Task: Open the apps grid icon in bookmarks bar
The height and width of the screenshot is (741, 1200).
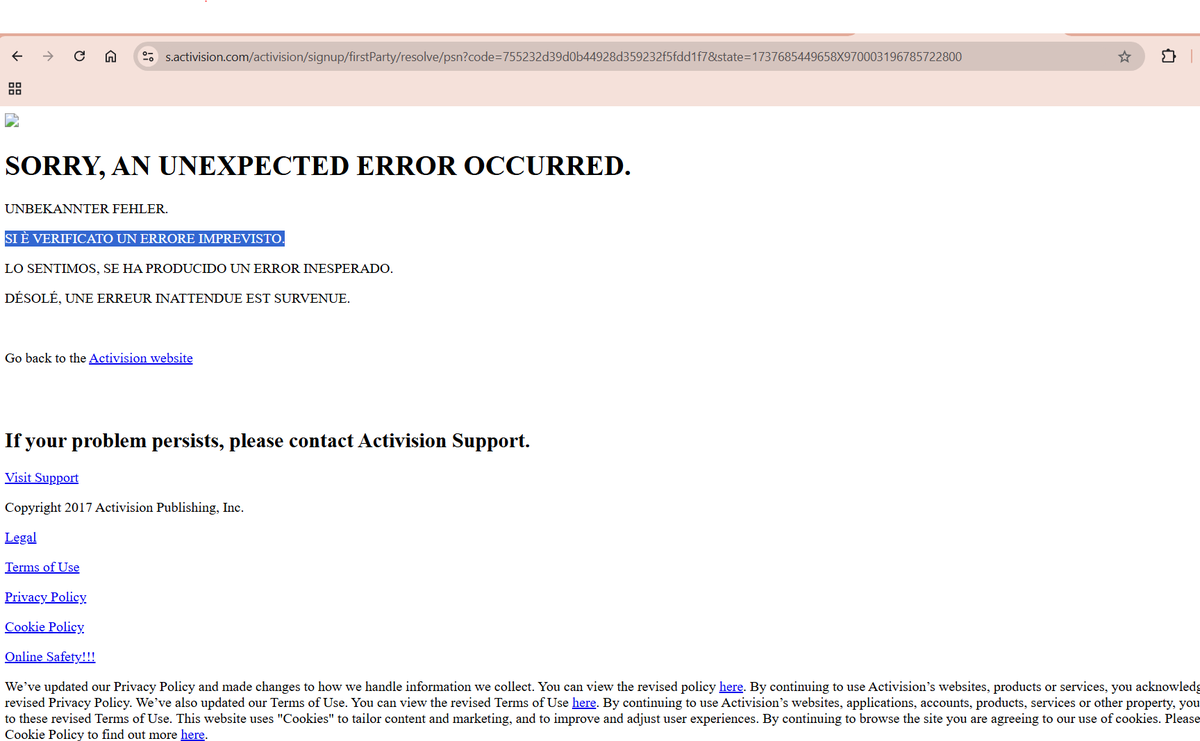Action: 15,89
